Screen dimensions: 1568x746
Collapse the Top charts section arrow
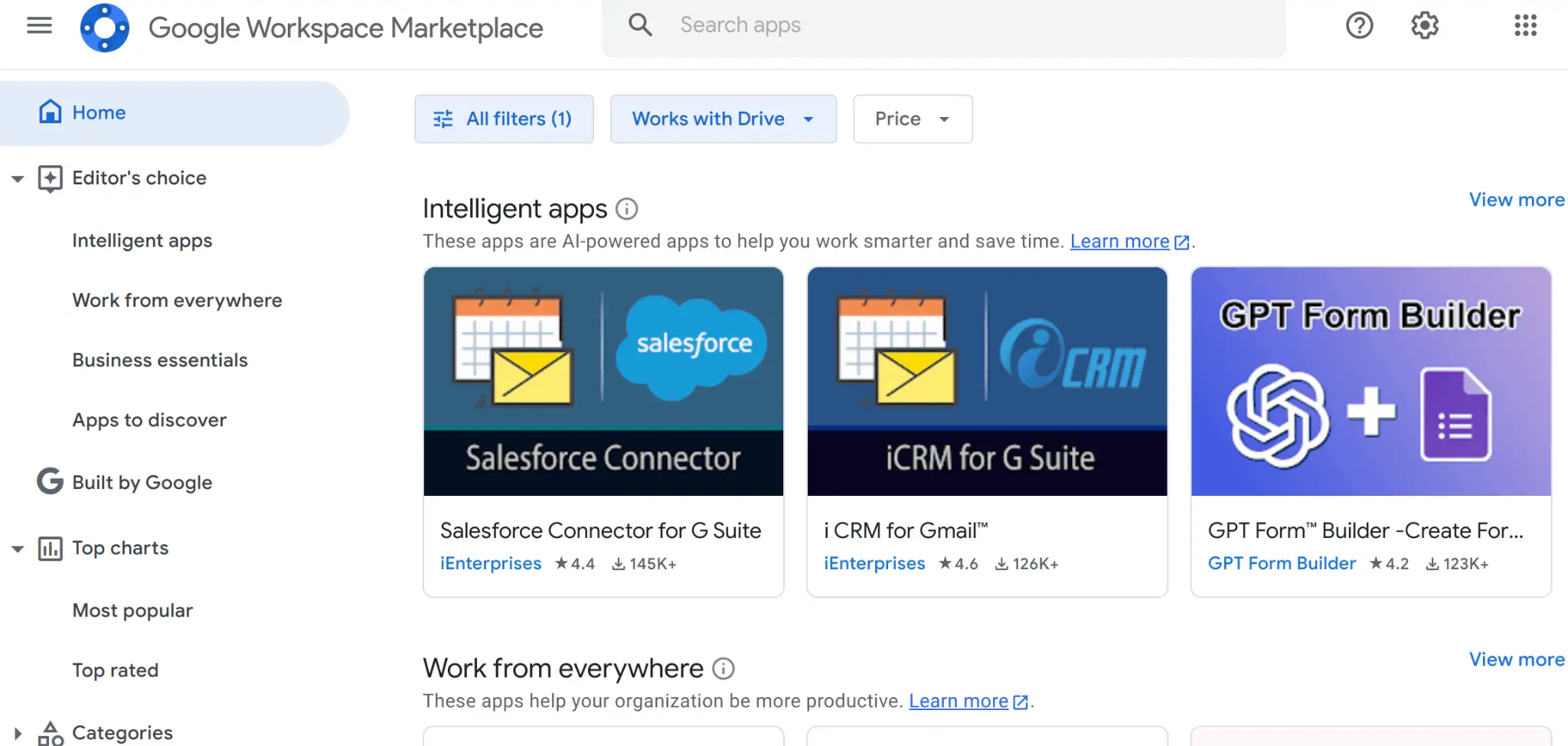click(x=18, y=549)
